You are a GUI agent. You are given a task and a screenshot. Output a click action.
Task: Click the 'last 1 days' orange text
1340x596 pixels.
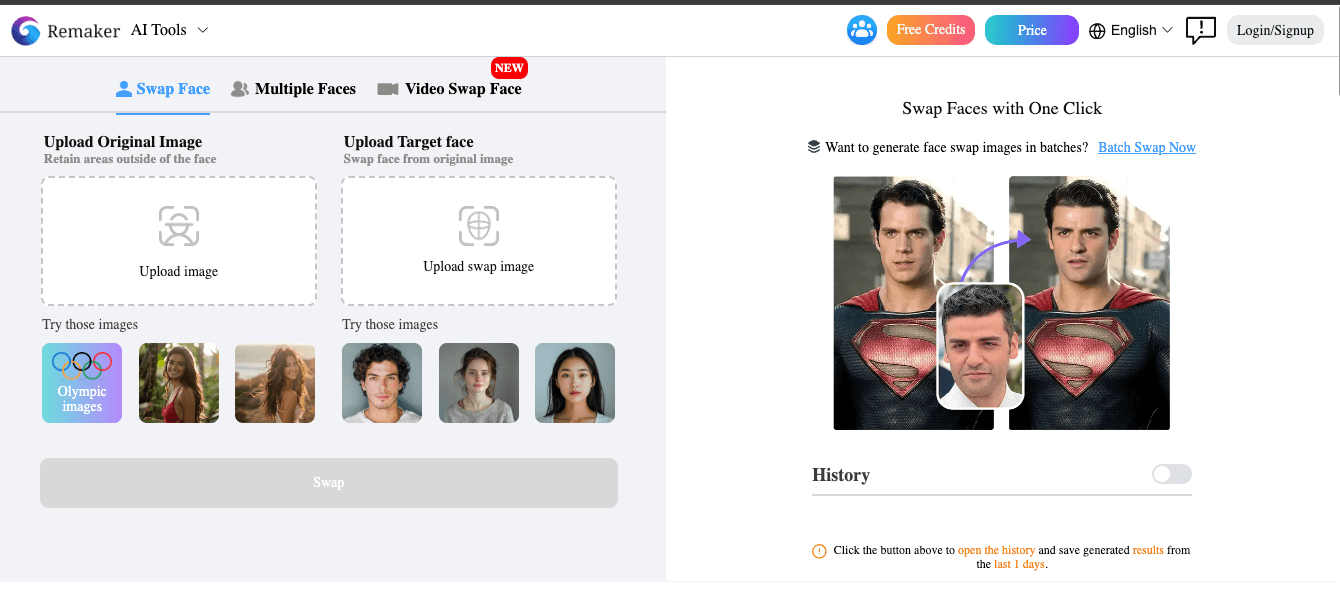tap(1019, 564)
